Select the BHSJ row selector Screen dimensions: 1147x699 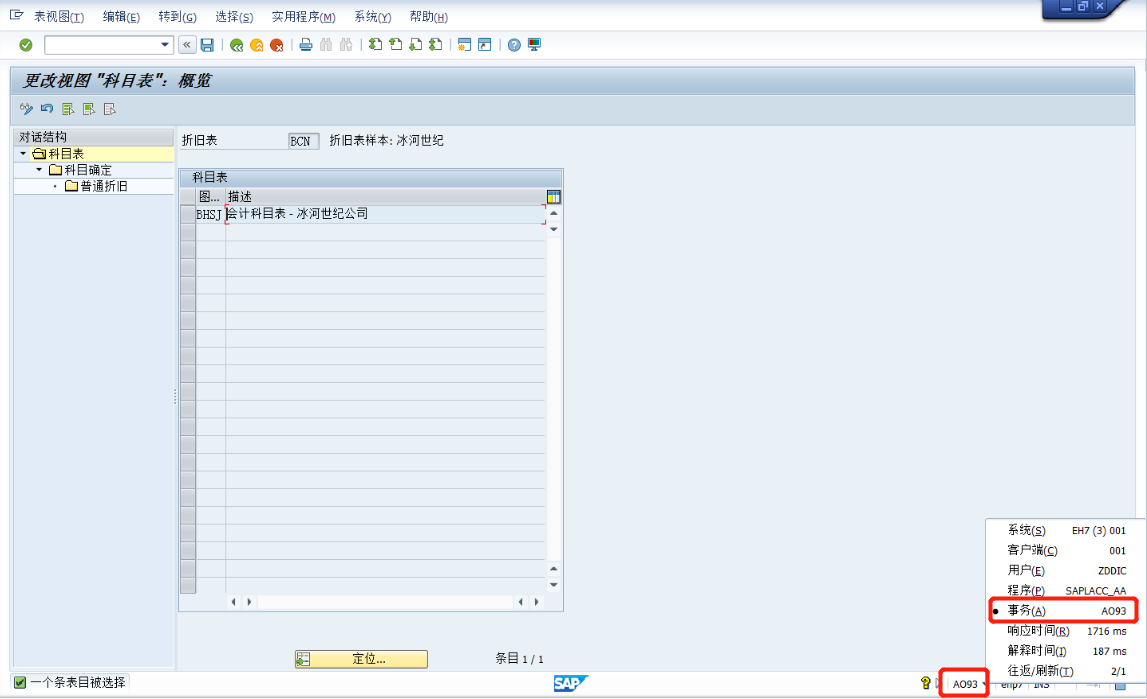(188, 214)
